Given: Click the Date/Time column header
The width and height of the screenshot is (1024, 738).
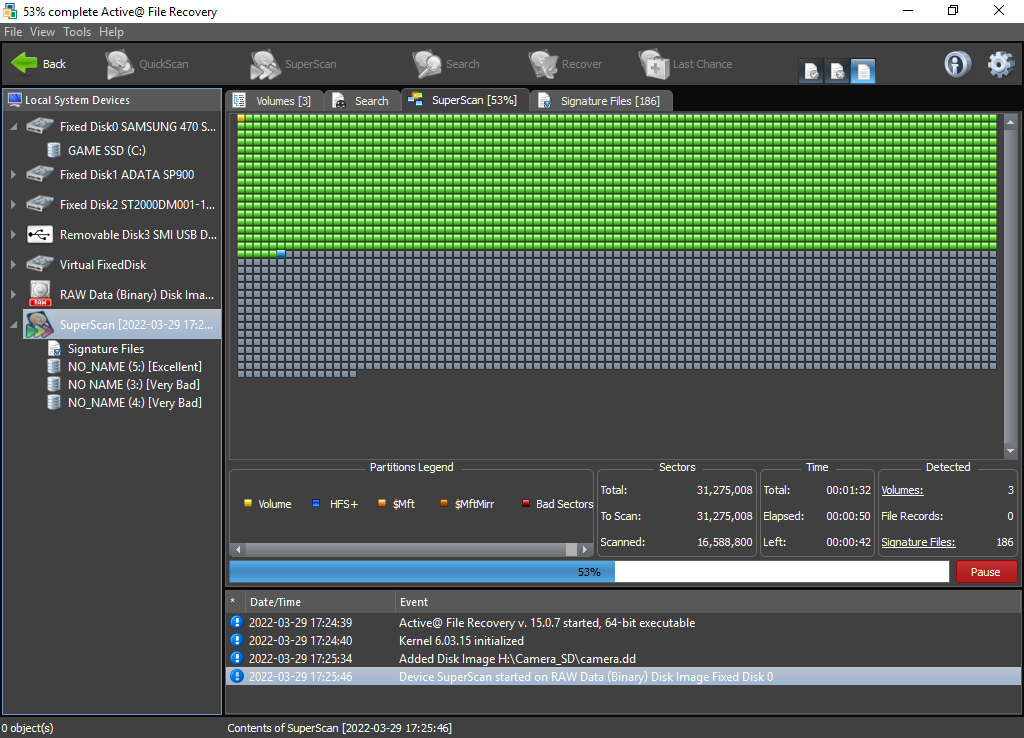Looking at the screenshot, I should [x=320, y=602].
